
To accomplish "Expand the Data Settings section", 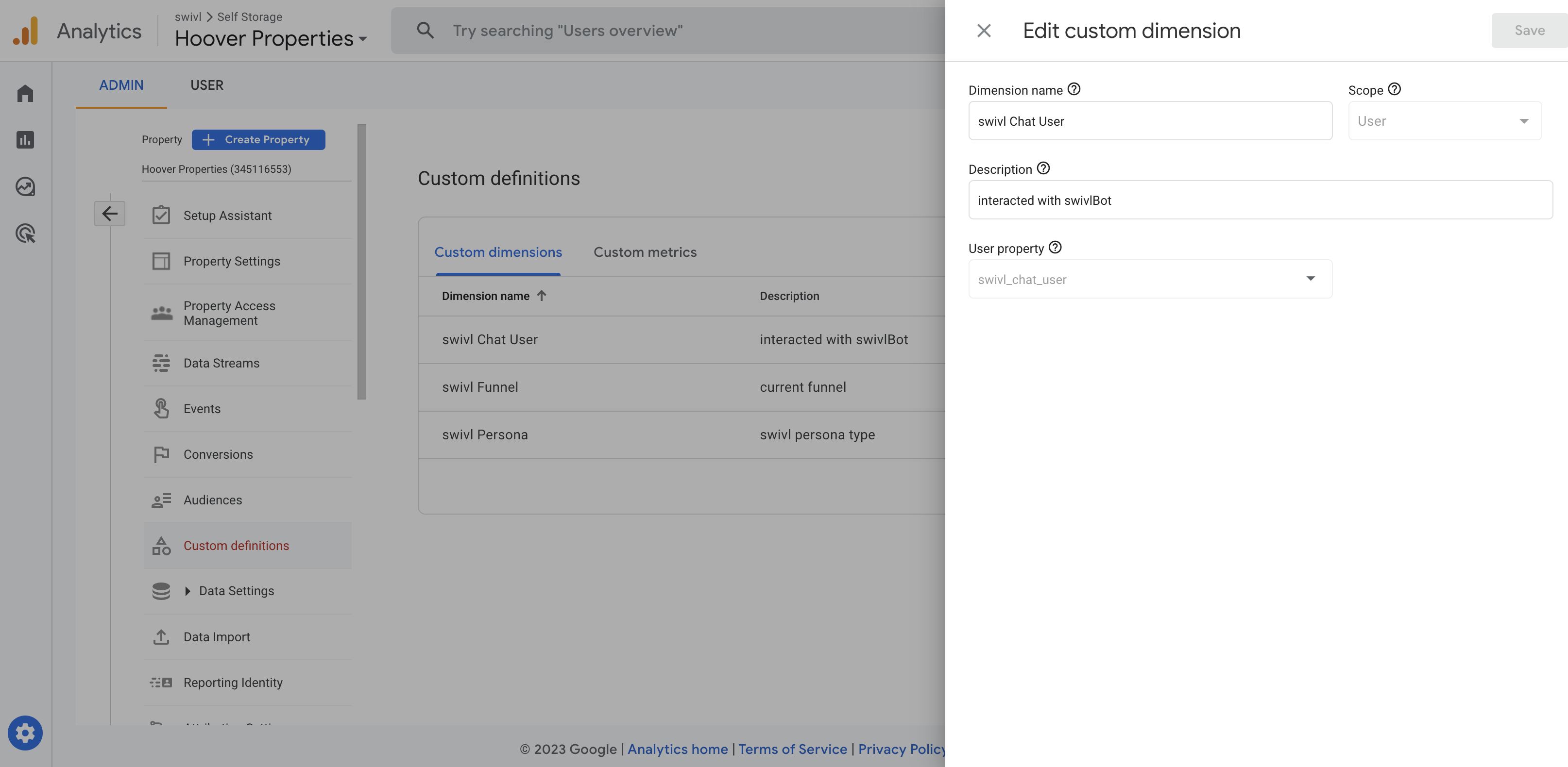I will 187,591.
